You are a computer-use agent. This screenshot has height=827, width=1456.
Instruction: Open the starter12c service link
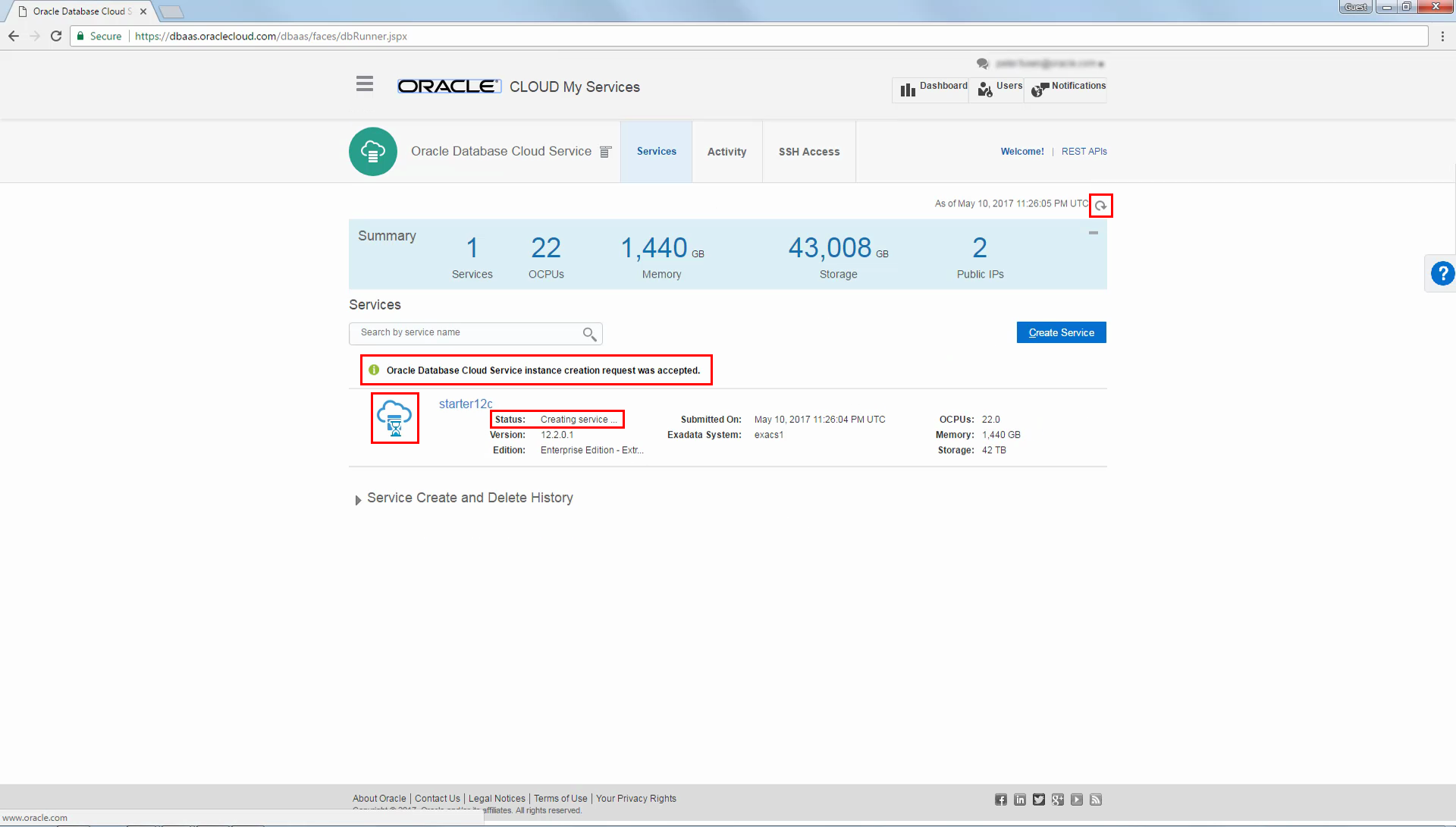[x=466, y=404]
